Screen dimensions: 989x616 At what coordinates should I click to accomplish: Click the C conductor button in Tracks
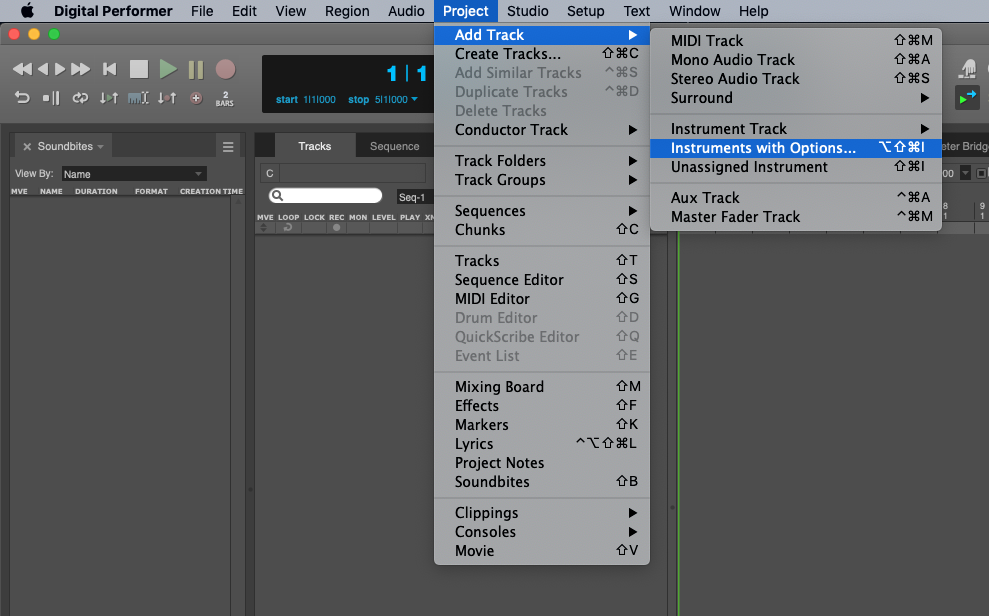[x=269, y=173]
